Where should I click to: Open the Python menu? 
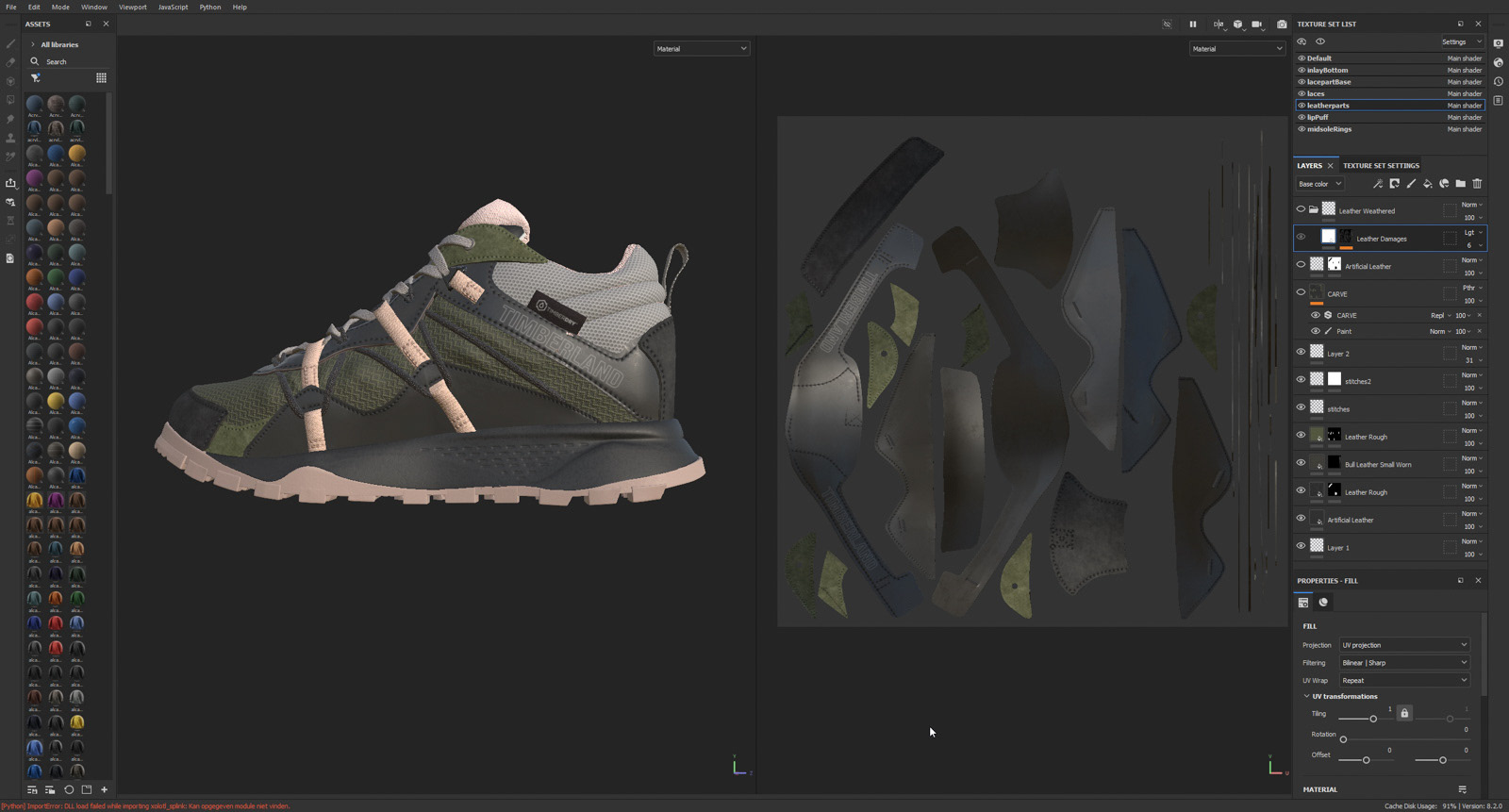(x=210, y=7)
